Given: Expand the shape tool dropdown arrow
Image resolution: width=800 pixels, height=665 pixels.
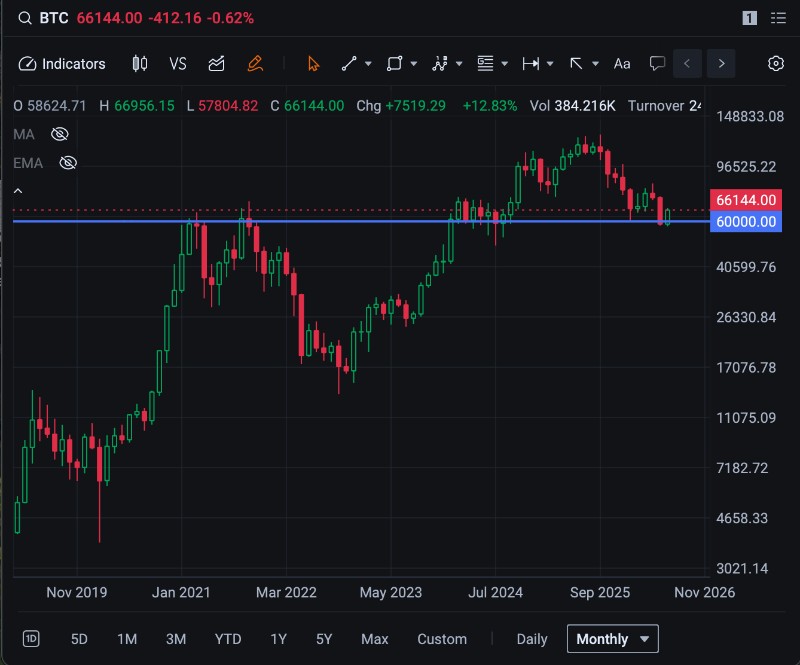Looking at the screenshot, I should (413, 64).
